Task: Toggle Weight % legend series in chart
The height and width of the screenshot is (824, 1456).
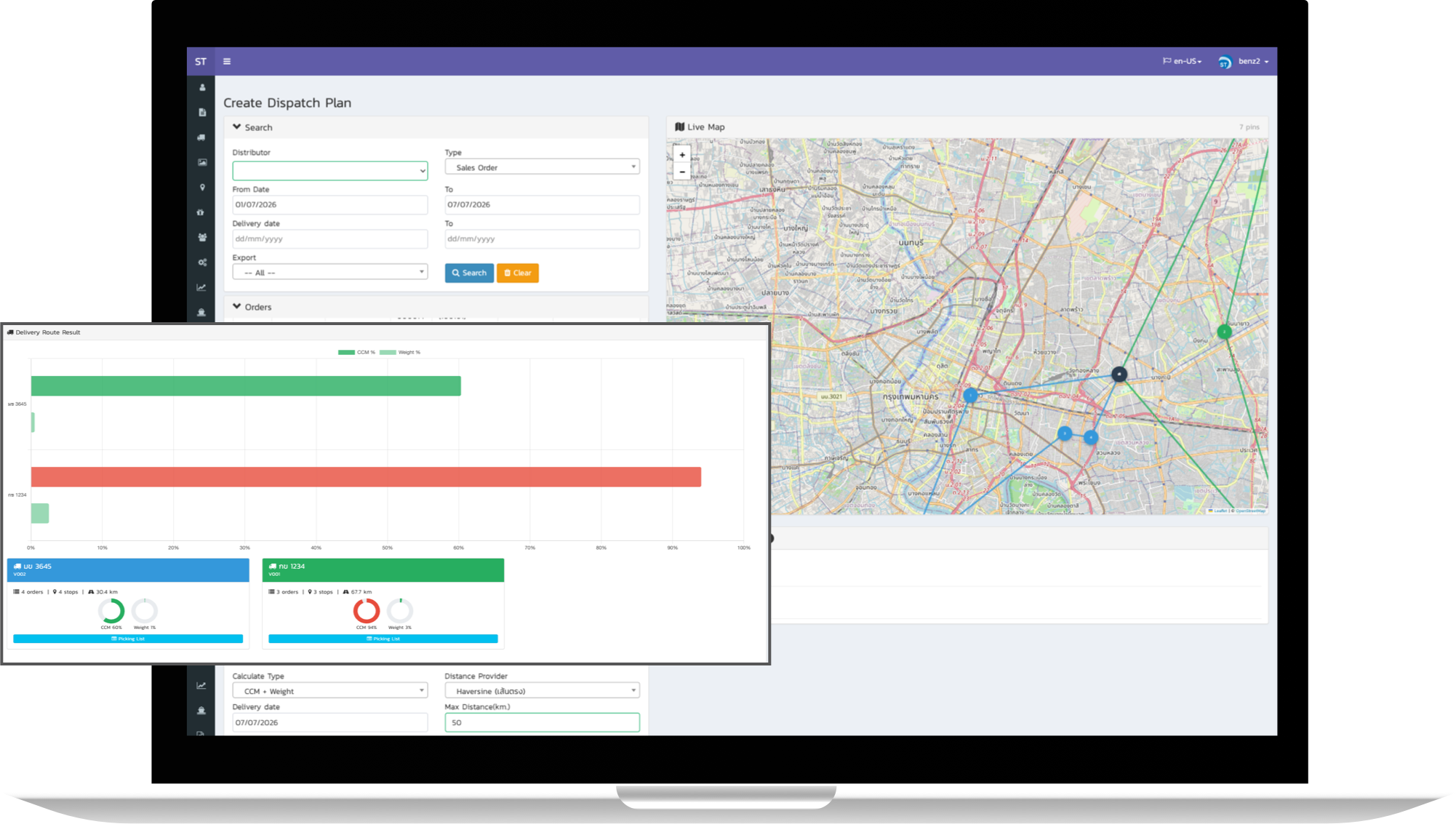Action: 400,352
